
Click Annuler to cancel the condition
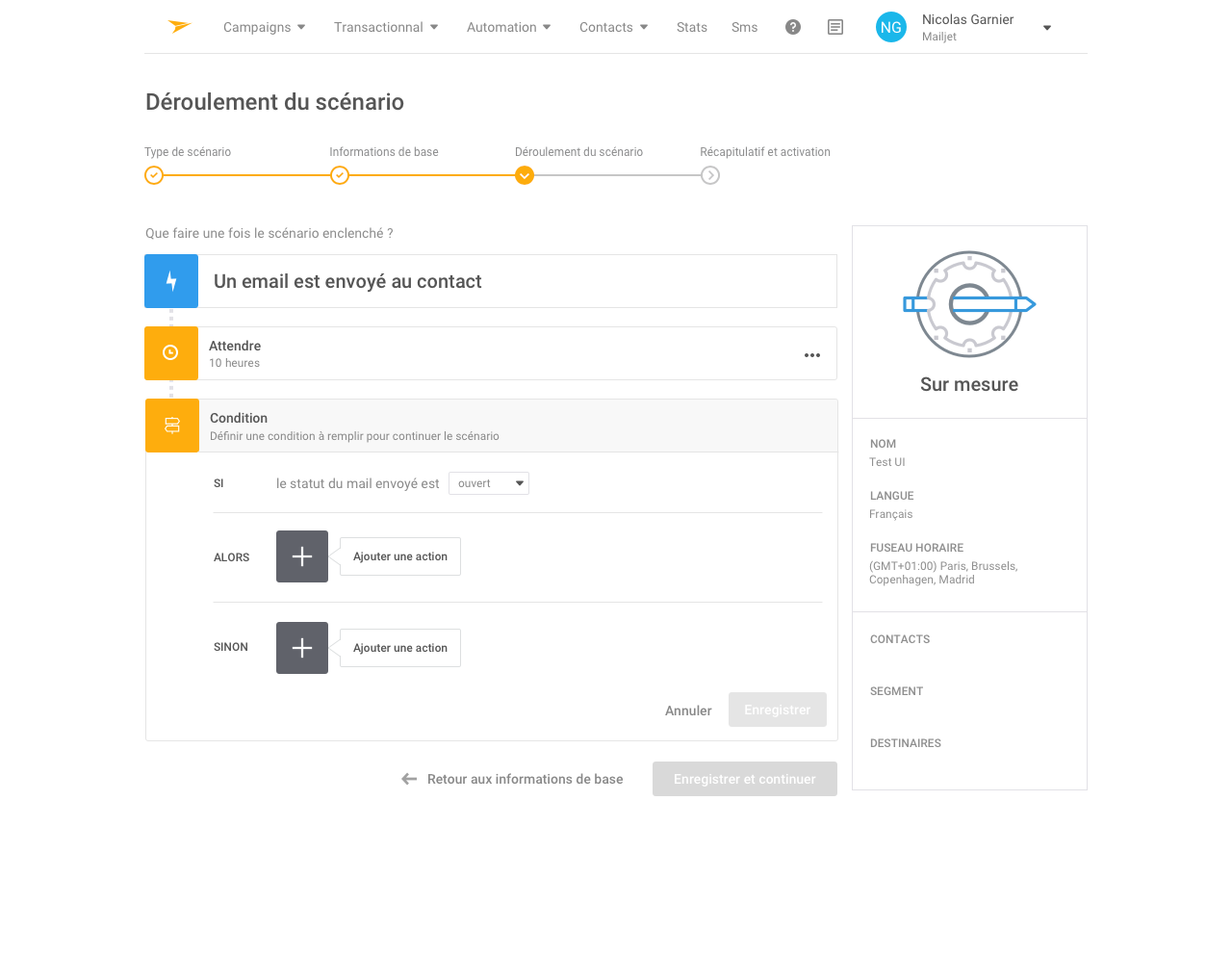point(688,711)
